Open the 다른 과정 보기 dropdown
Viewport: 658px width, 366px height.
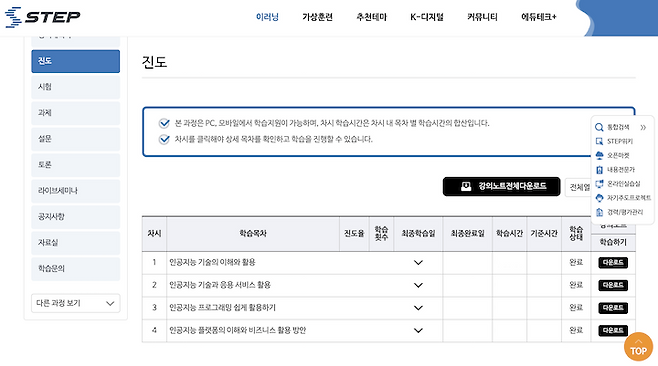click(x=76, y=303)
